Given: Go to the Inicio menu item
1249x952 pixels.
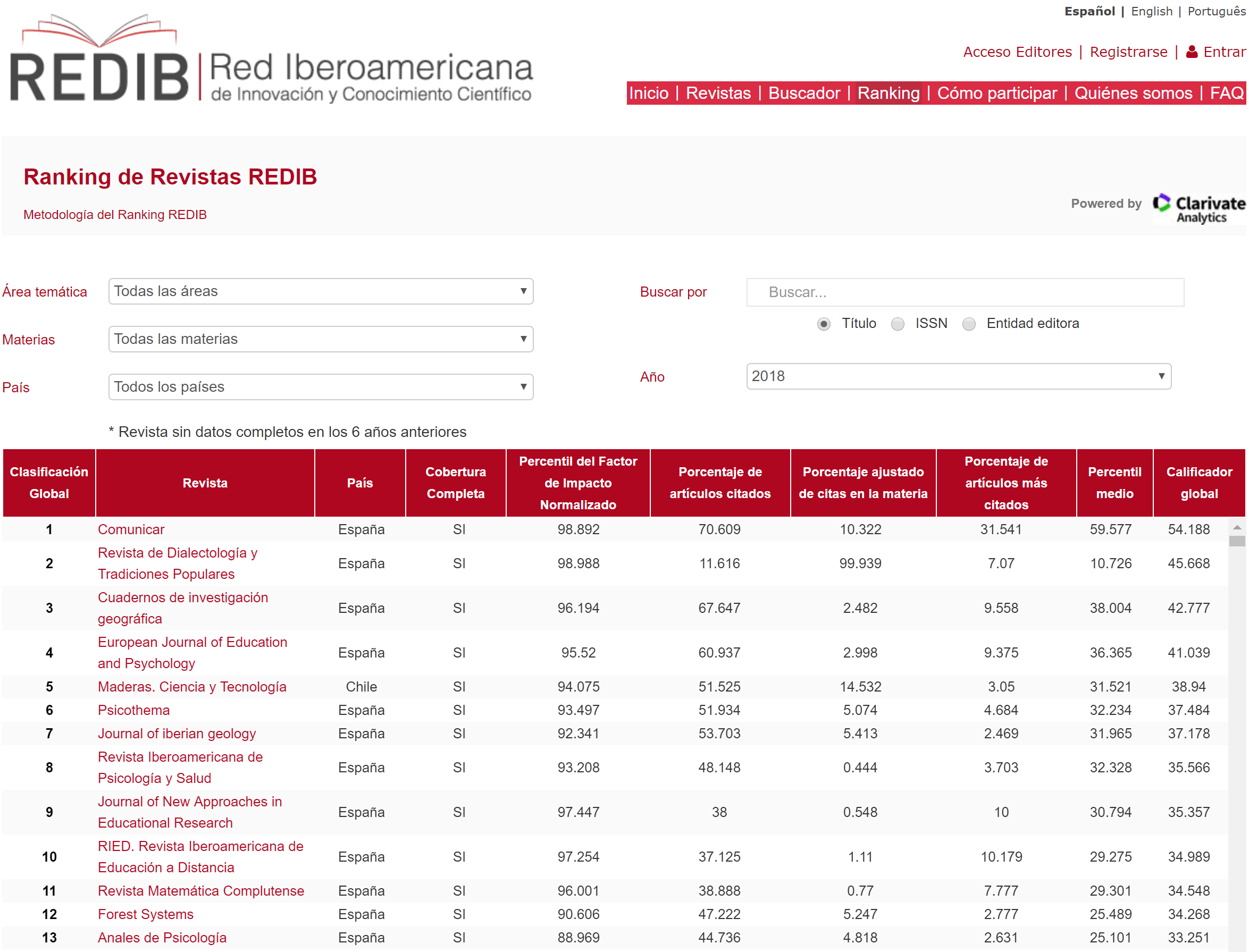Looking at the screenshot, I should click(x=648, y=93).
